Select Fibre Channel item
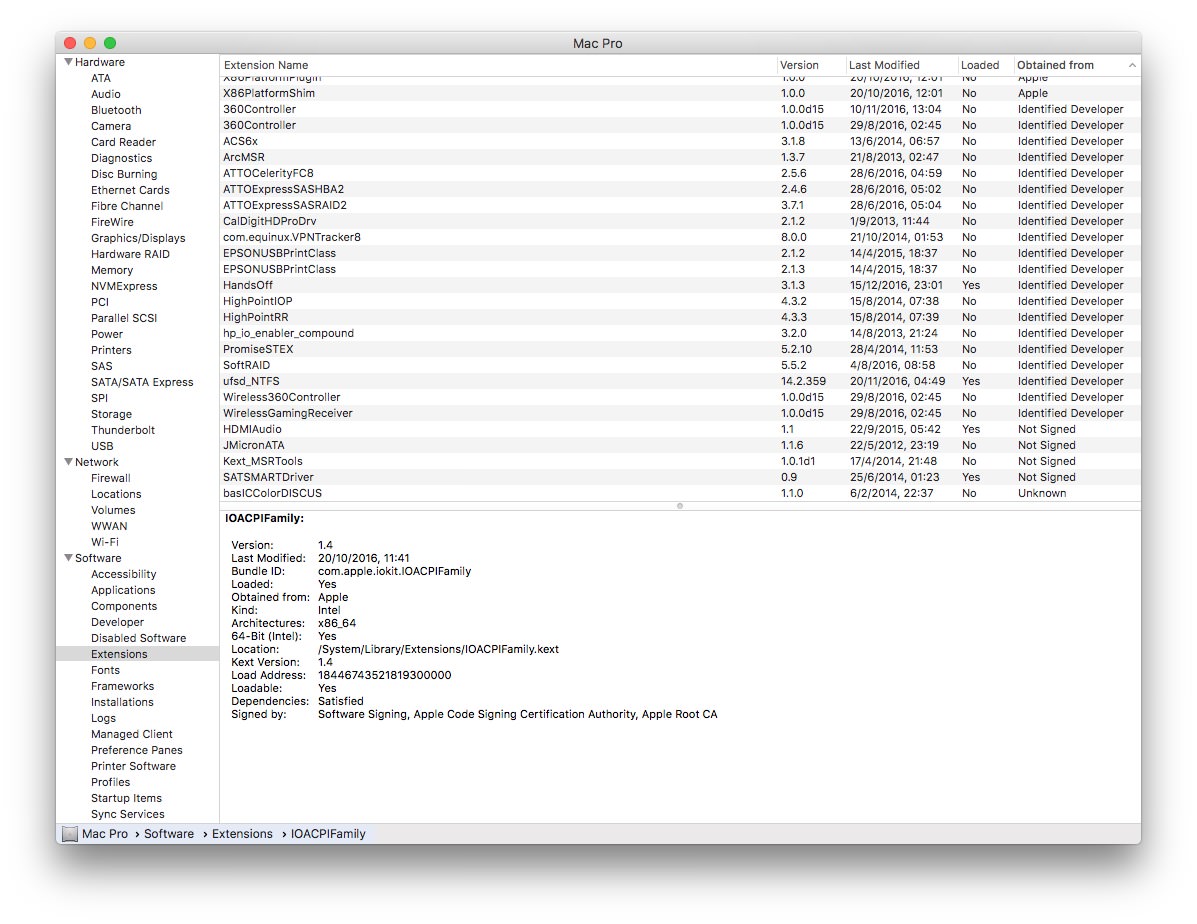 [127, 206]
